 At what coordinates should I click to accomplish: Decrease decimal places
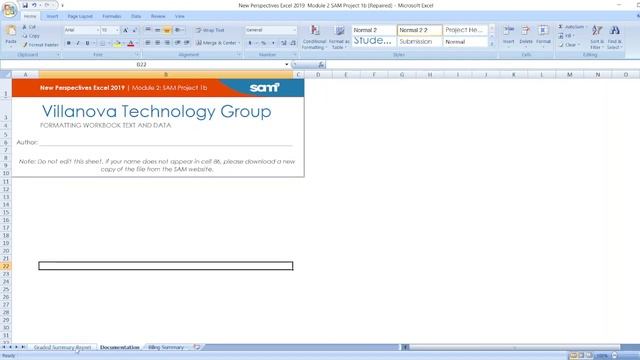click(x=293, y=43)
